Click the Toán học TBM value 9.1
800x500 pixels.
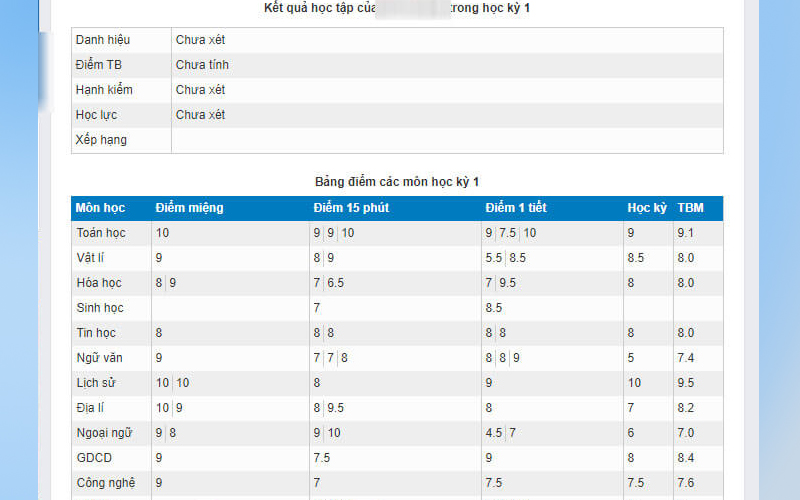[x=685, y=233]
